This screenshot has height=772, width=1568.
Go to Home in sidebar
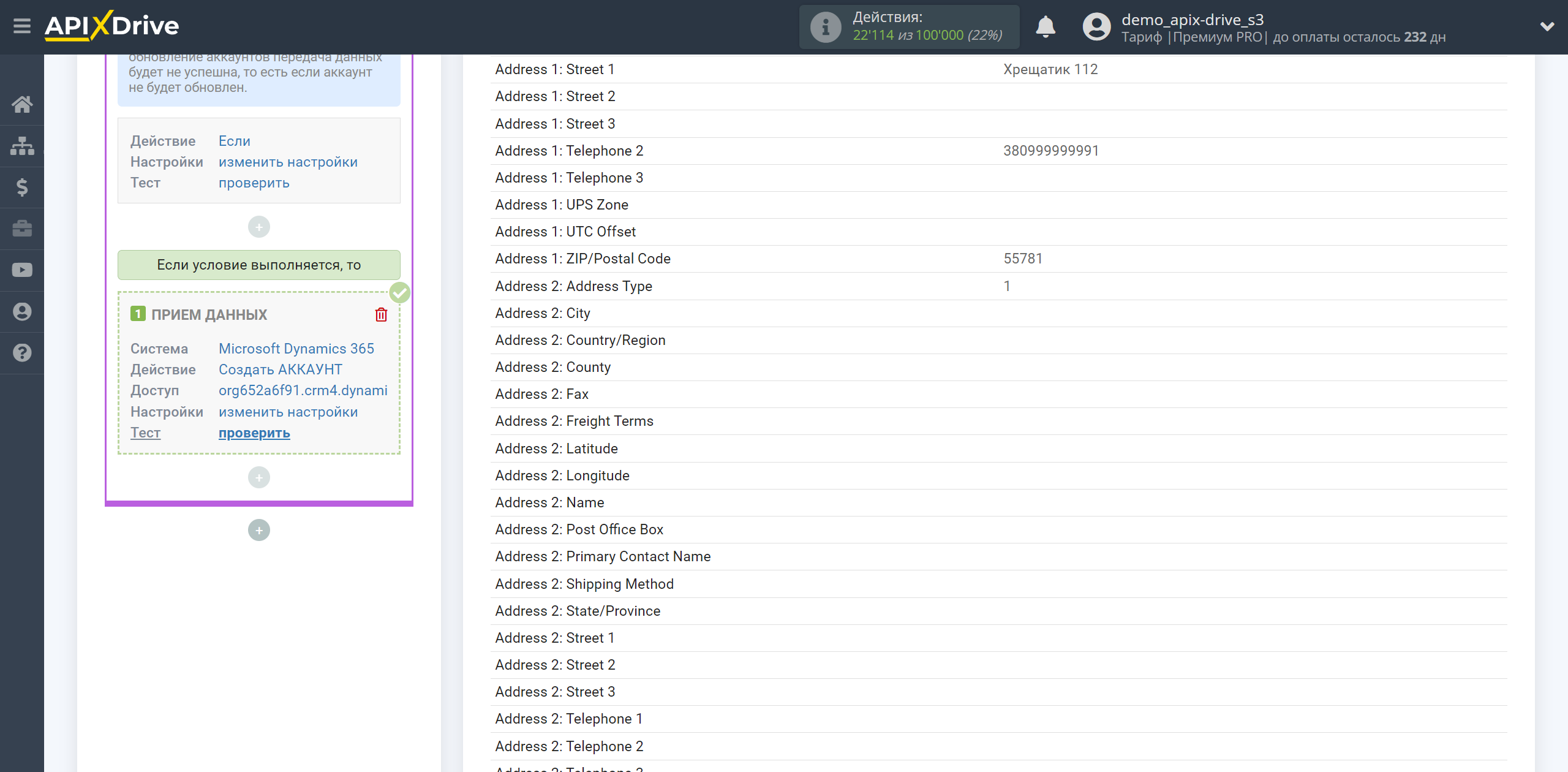(x=22, y=104)
